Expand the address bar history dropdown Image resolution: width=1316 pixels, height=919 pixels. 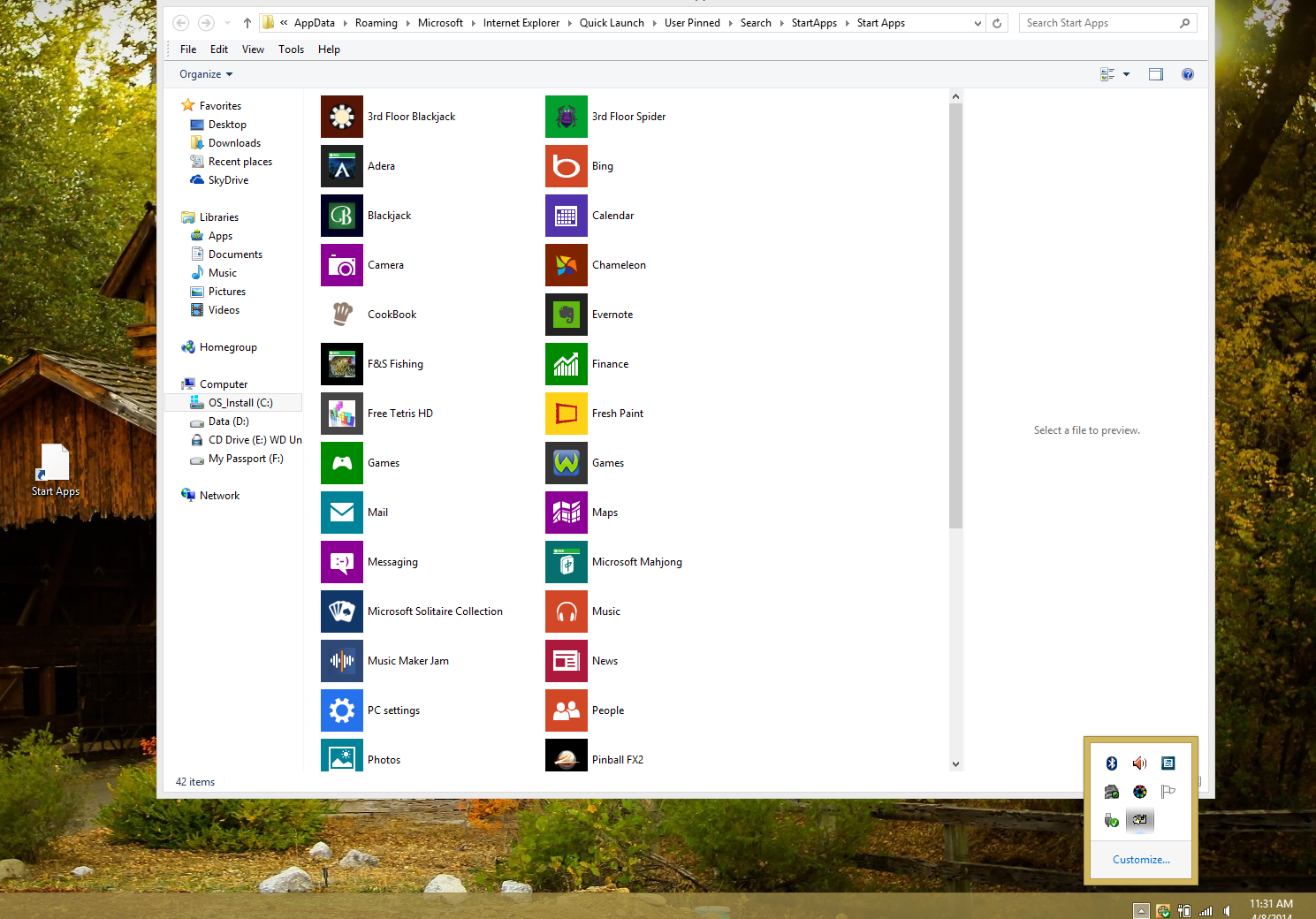(x=977, y=24)
